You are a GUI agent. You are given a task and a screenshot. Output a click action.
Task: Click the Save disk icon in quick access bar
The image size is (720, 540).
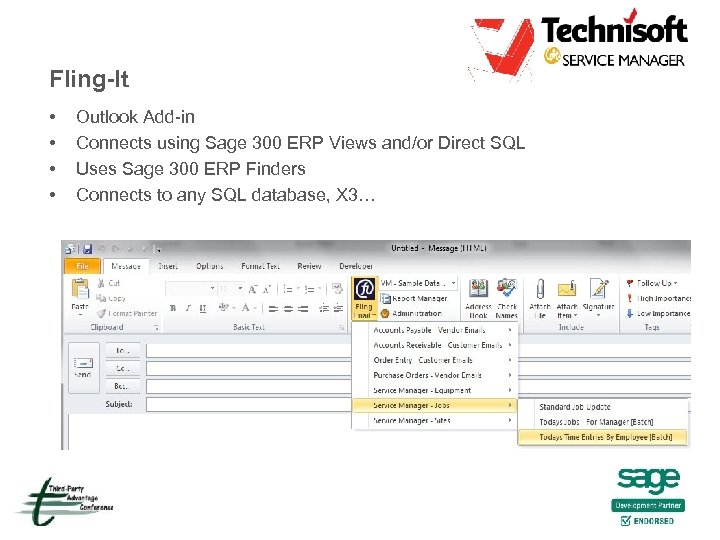coord(87,249)
